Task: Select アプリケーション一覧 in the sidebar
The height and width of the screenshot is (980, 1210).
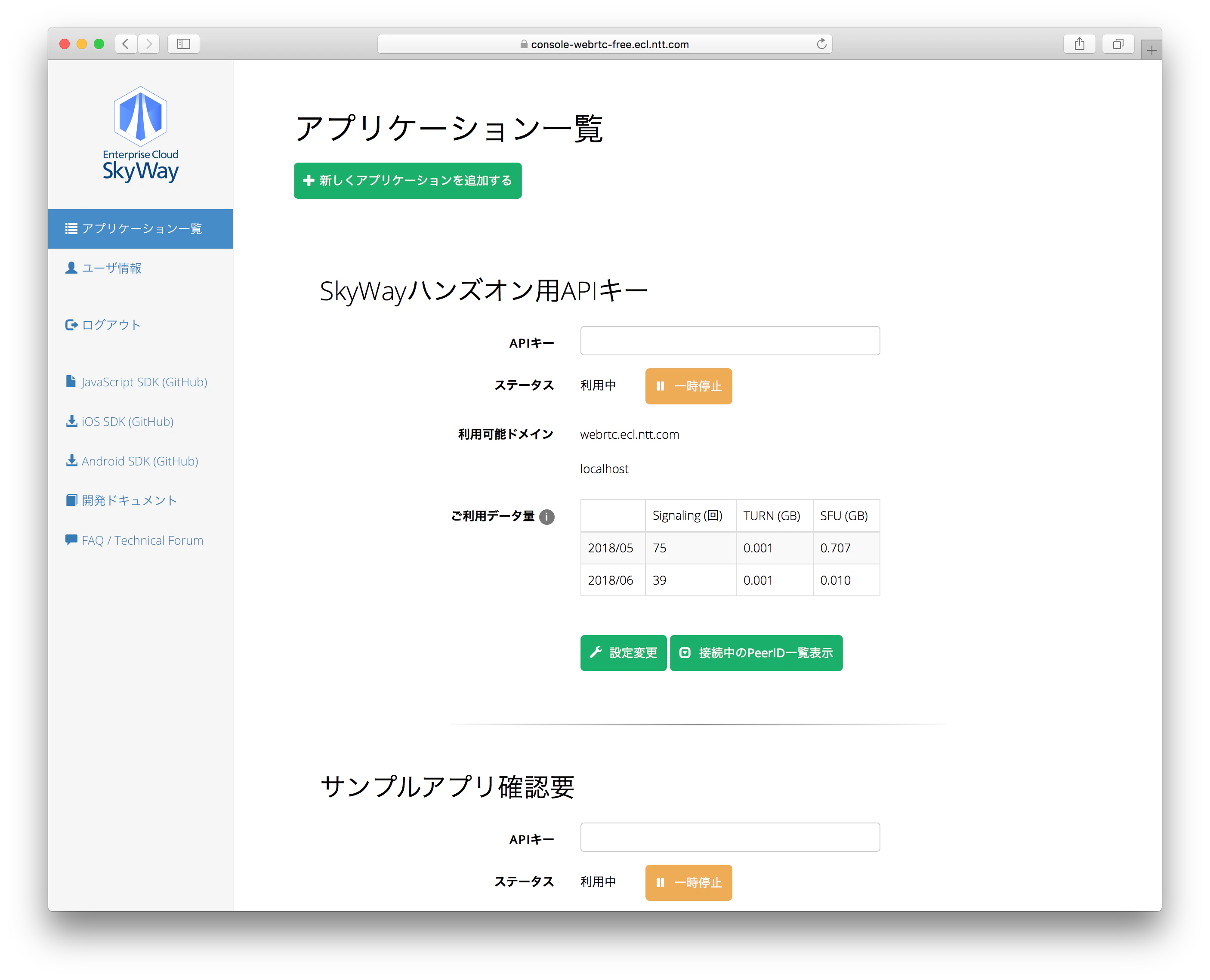Action: [x=140, y=228]
